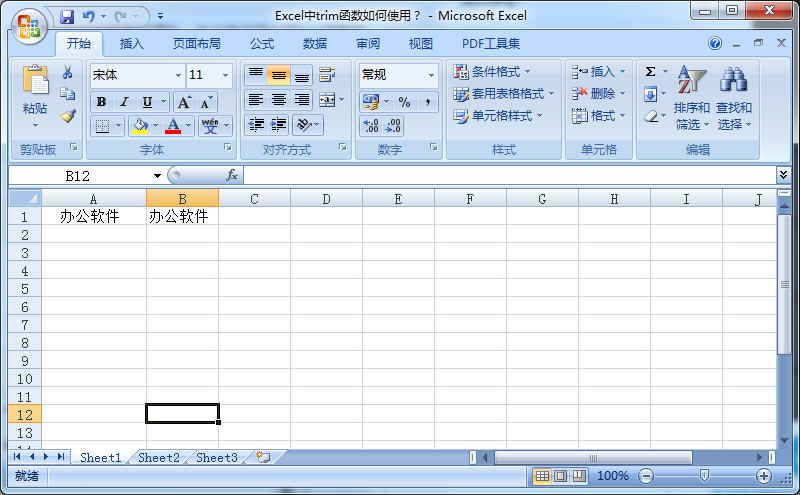The height and width of the screenshot is (495, 800).
Task: Apply percent style format
Action: point(405,102)
